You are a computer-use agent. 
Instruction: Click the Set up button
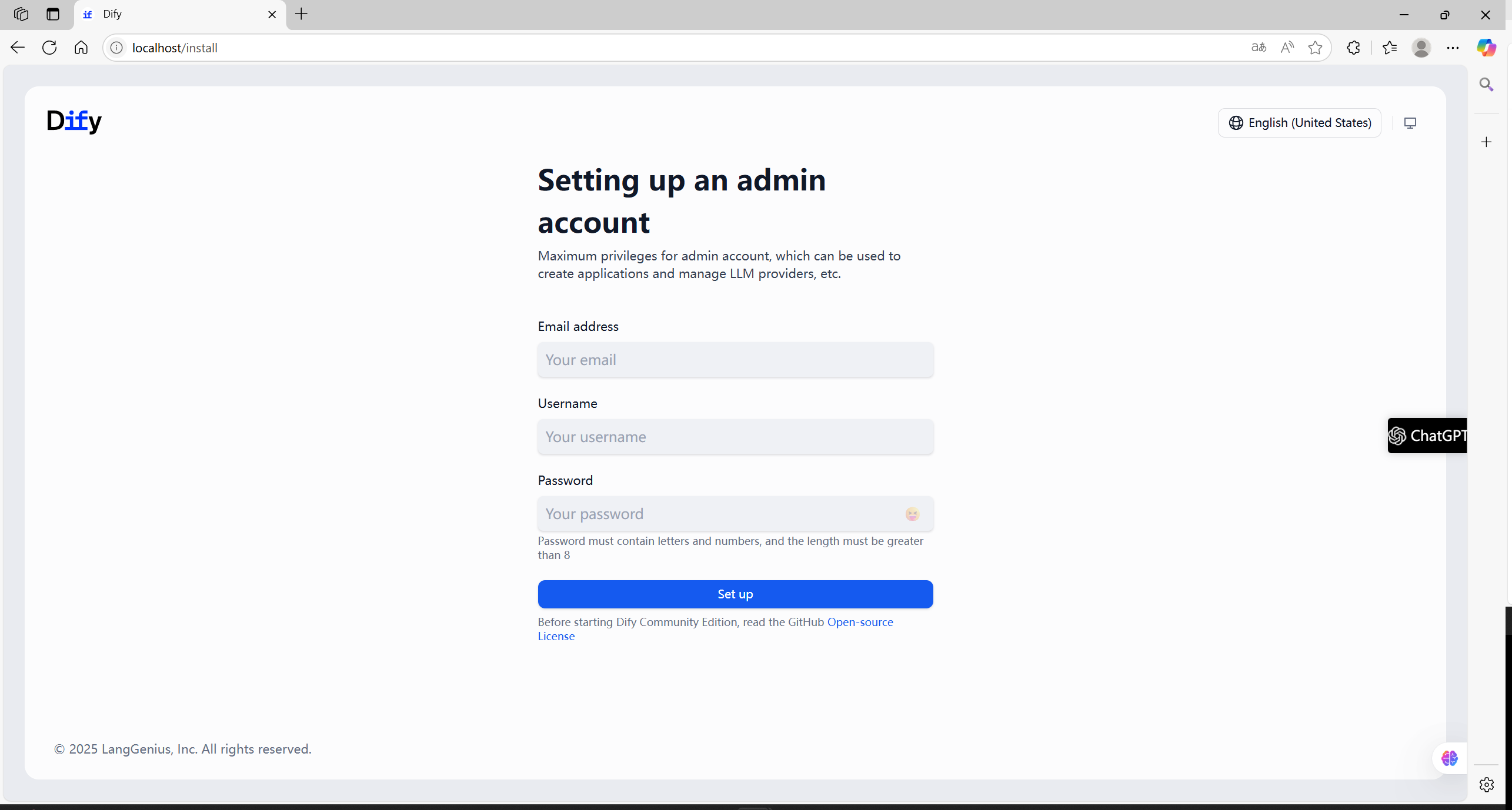735,594
